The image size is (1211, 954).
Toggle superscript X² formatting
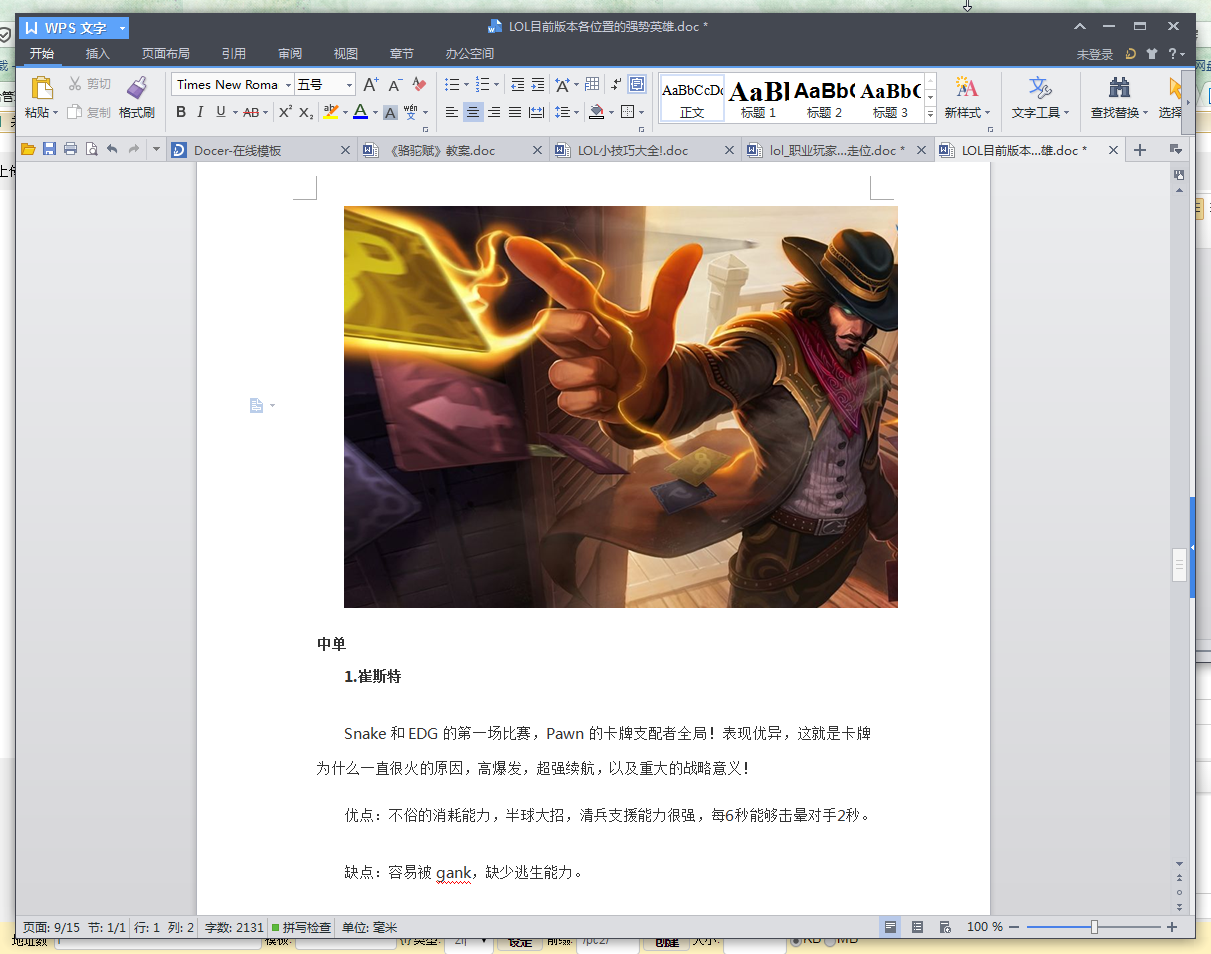[x=285, y=112]
